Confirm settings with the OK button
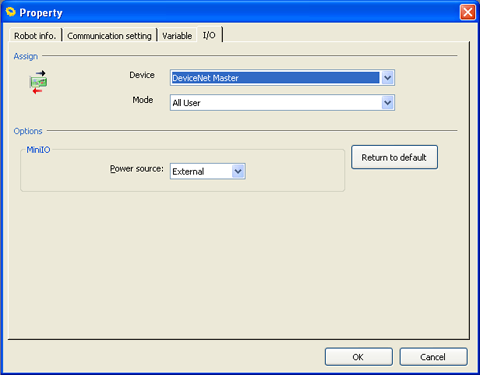The width and height of the screenshot is (480, 375). click(359, 357)
